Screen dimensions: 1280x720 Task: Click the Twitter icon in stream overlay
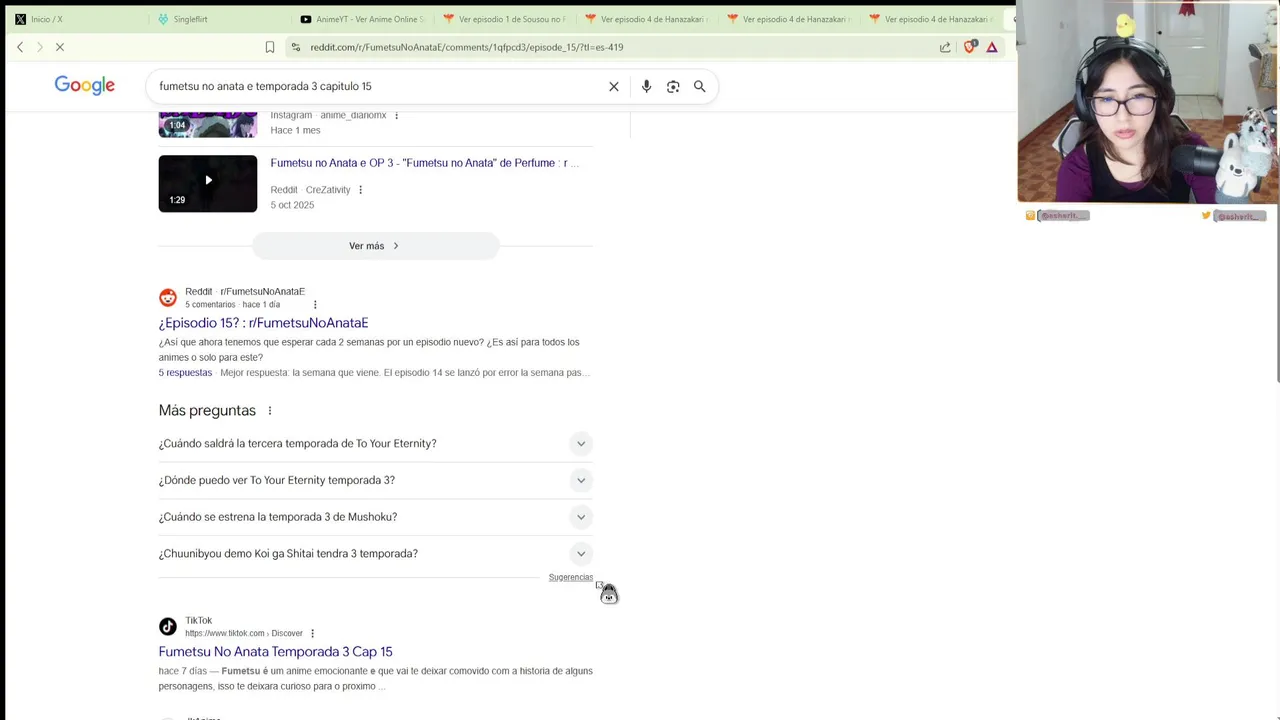[1206, 216]
